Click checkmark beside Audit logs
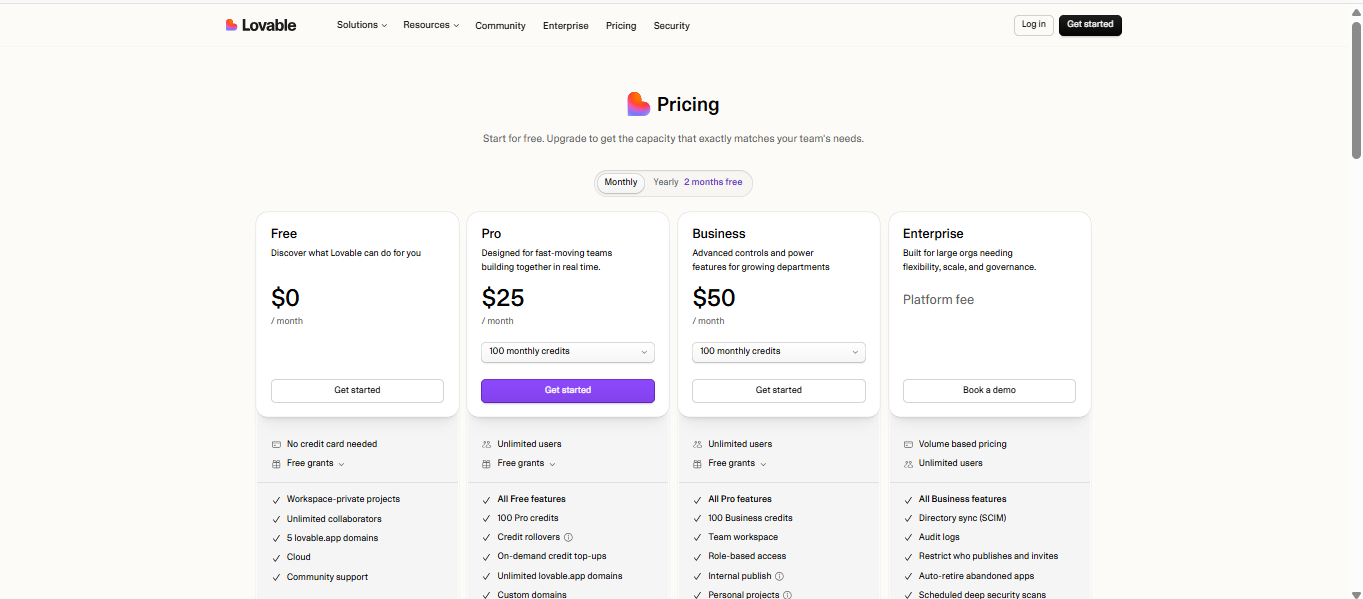 tap(908, 537)
